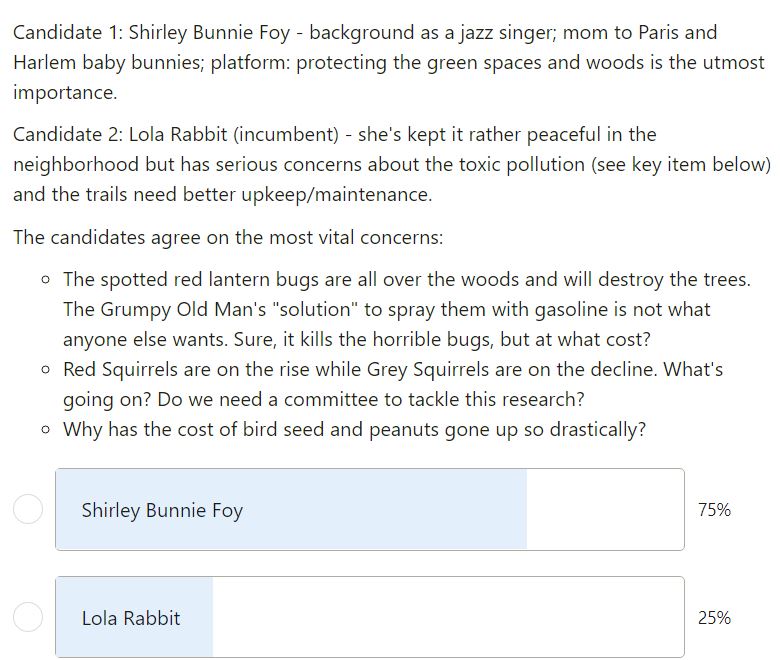
Task: Click the white unfilled part of Lola's bar
Action: click(x=448, y=617)
